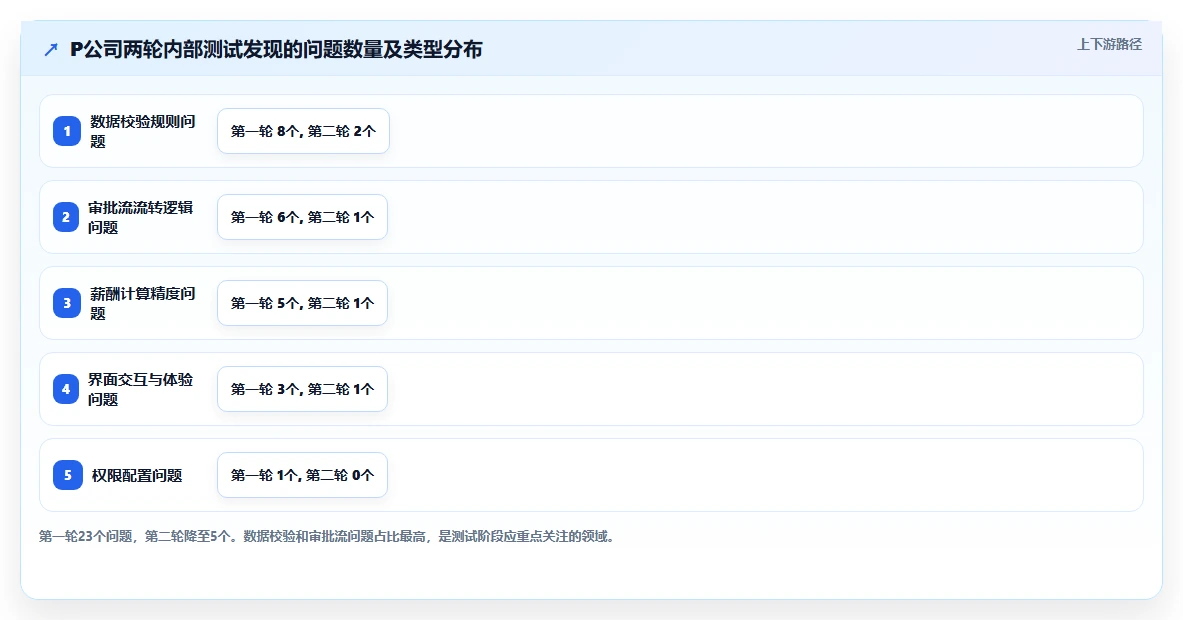1183x620 pixels.
Task: Select number badge 3 for 薪酬计算精度问题
Action: point(66,303)
